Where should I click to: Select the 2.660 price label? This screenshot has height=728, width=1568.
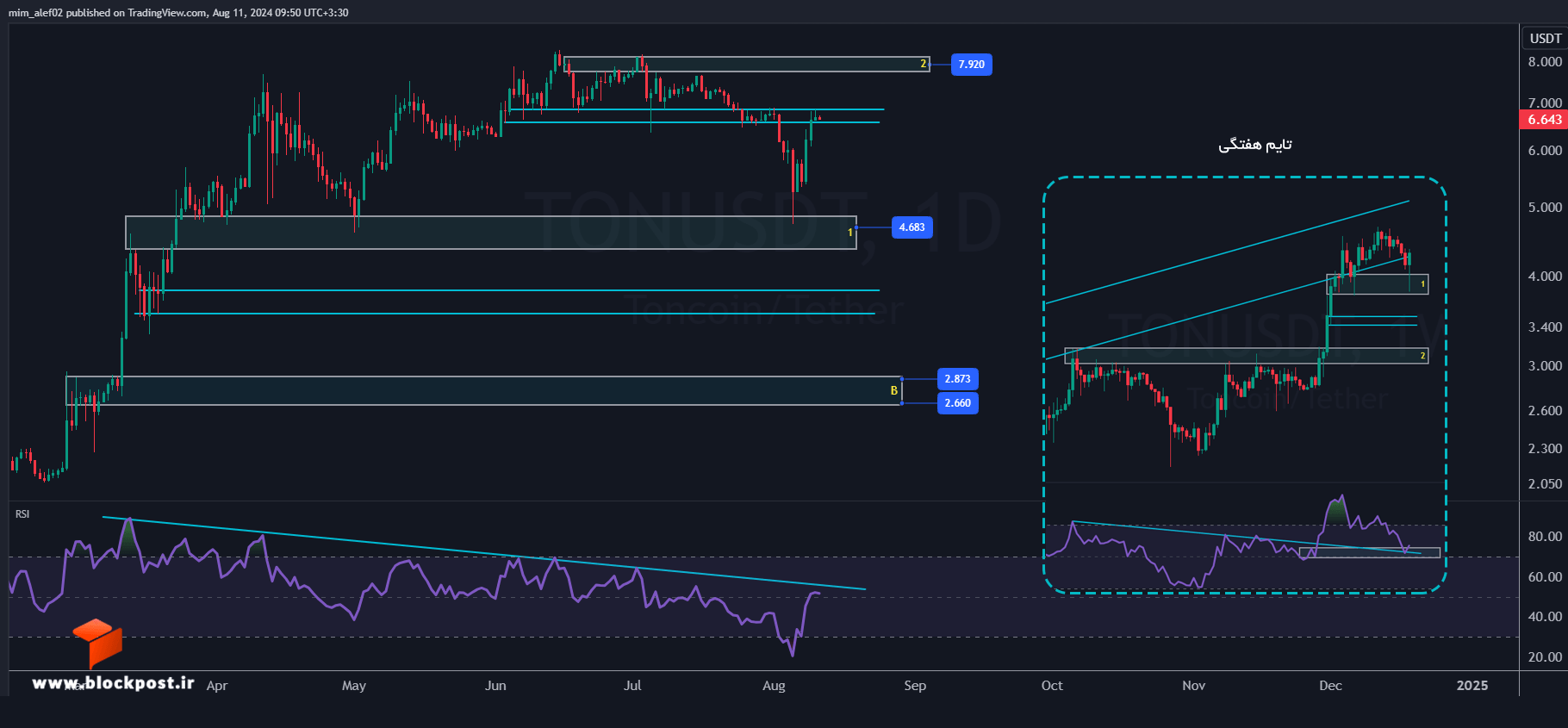(x=957, y=403)
